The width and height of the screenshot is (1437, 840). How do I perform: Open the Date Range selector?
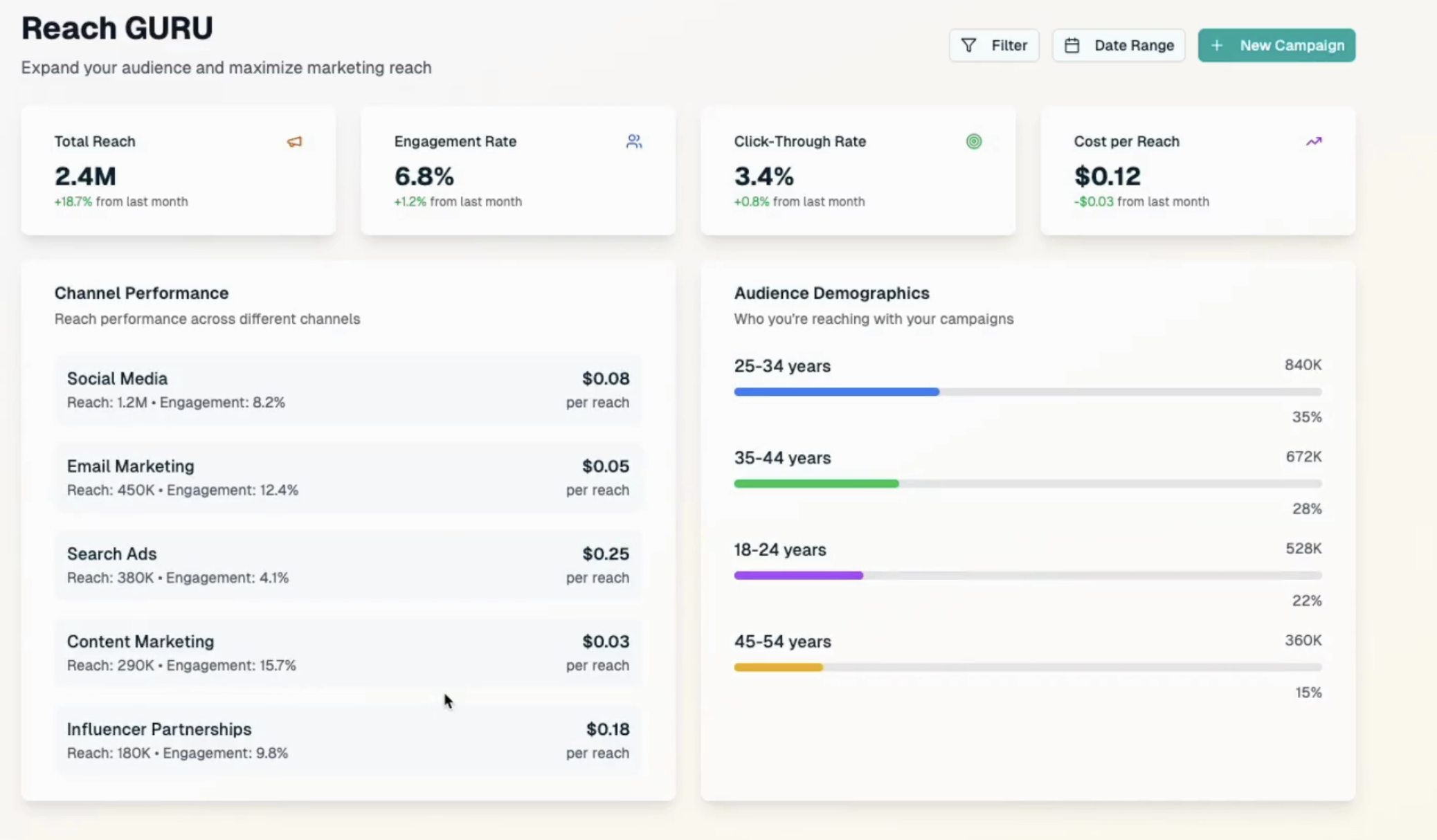(1119, 45)
